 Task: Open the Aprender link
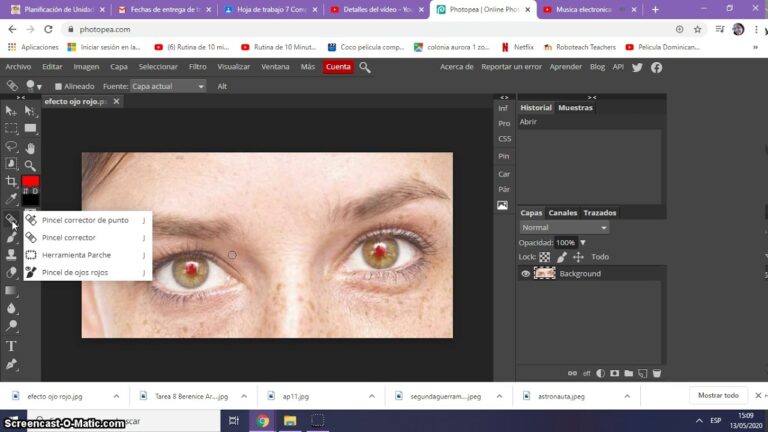pos(565,67)
